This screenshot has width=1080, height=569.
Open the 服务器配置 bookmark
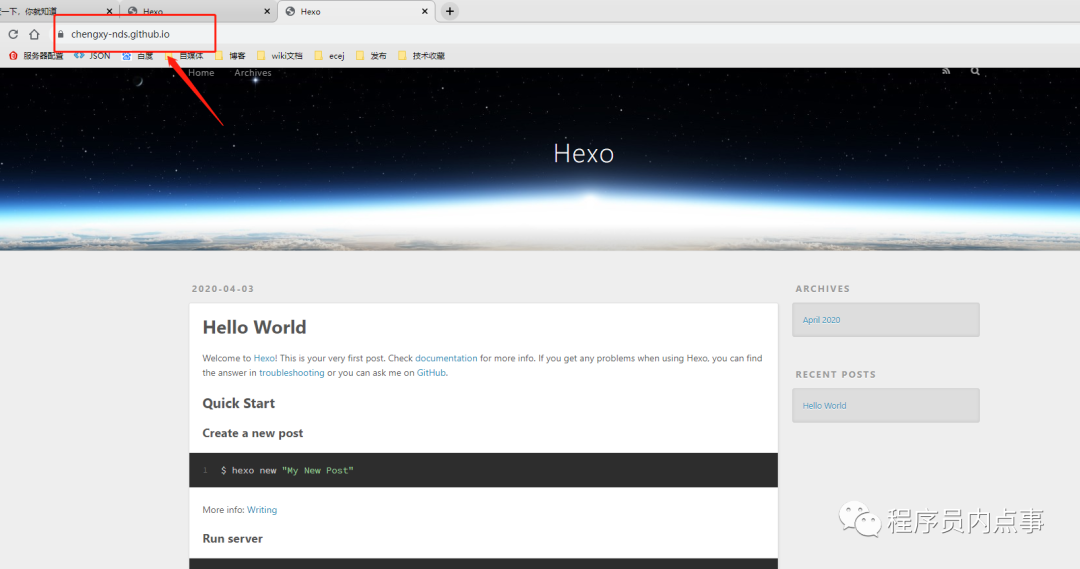coord(36,56)
